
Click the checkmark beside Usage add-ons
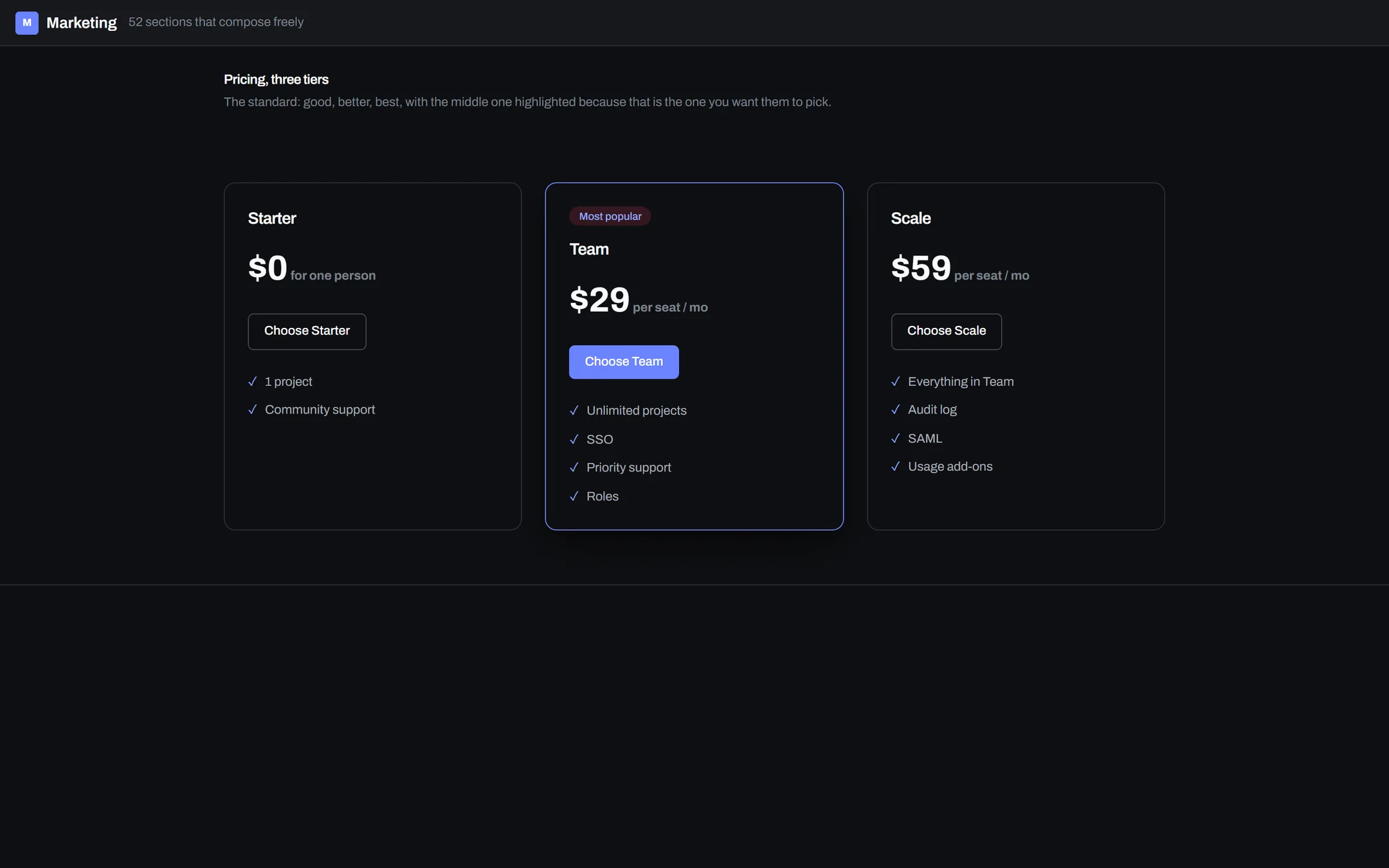click(896, 467)
